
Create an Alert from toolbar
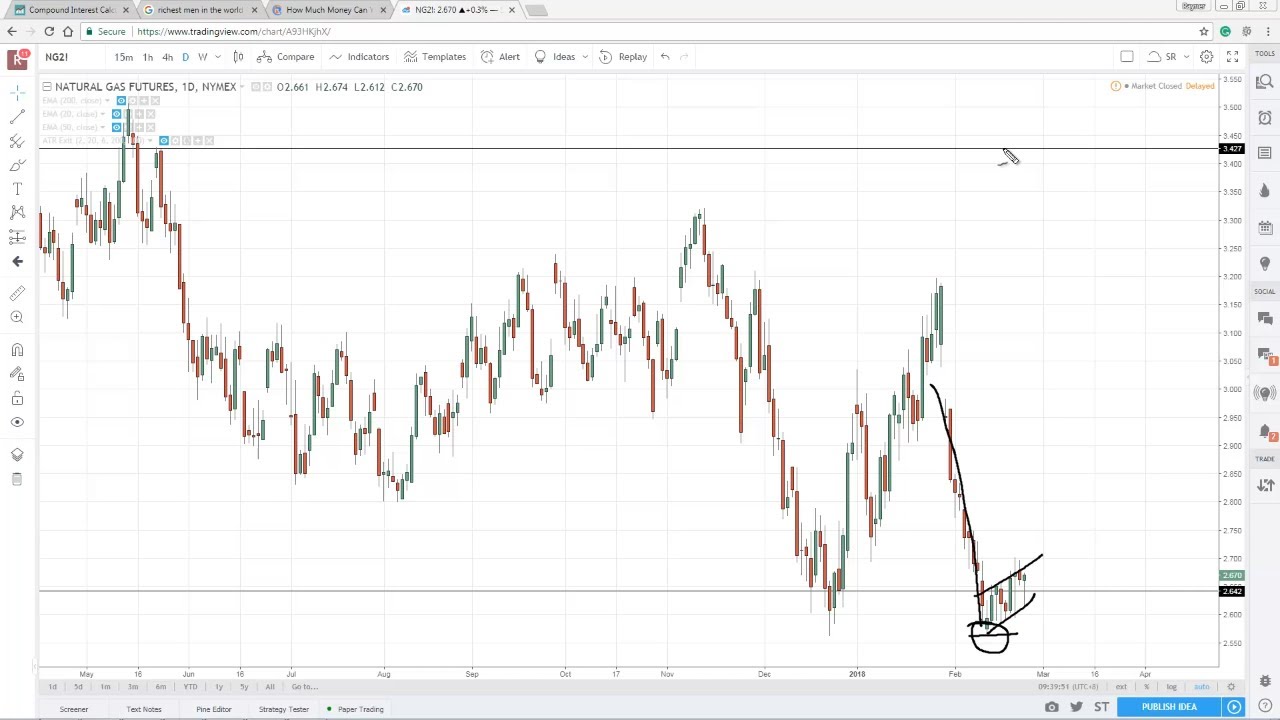tap(500, 57)
